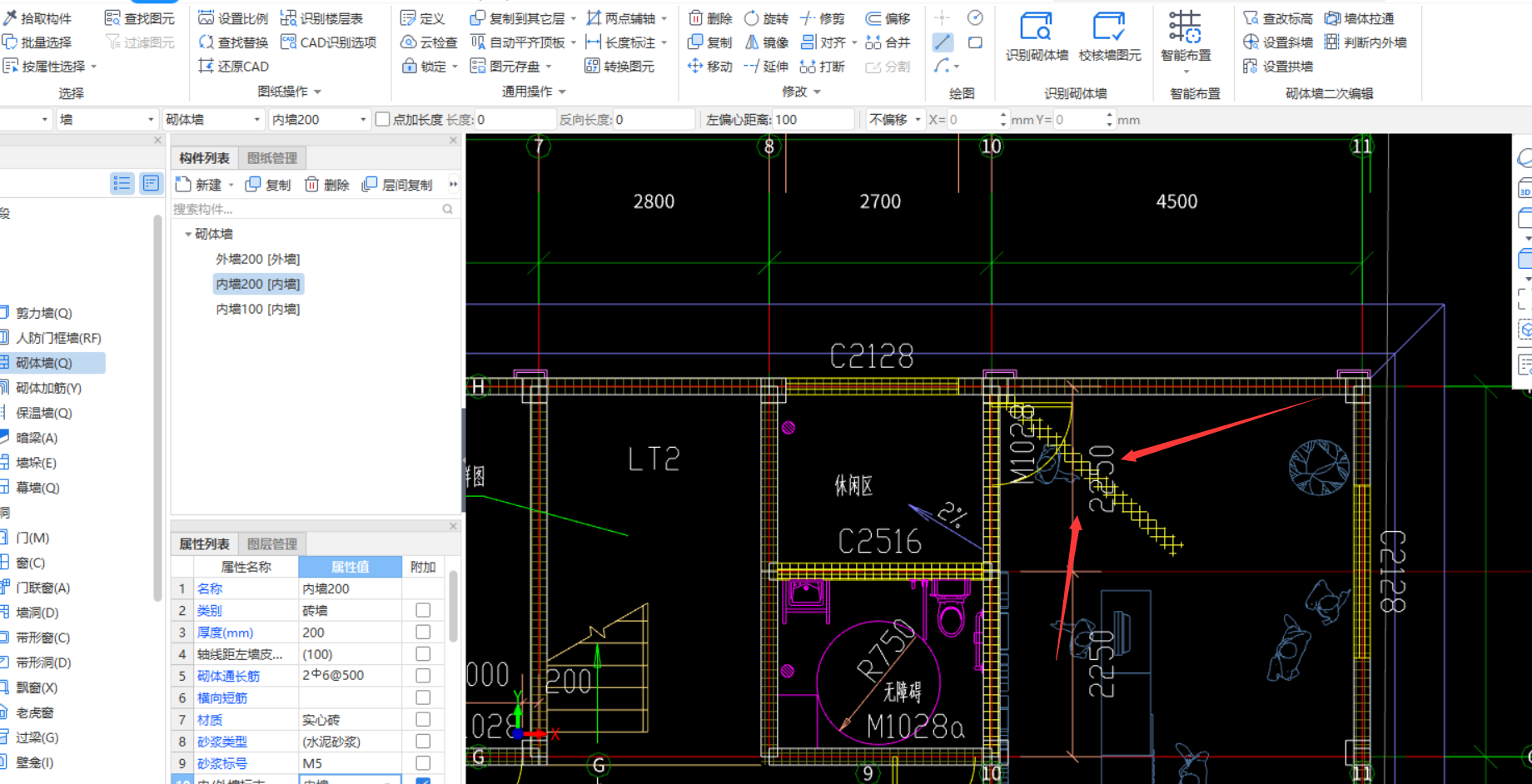
Task: Click 查改标高 edit elevation
Action: click(x=1277, y=18)
